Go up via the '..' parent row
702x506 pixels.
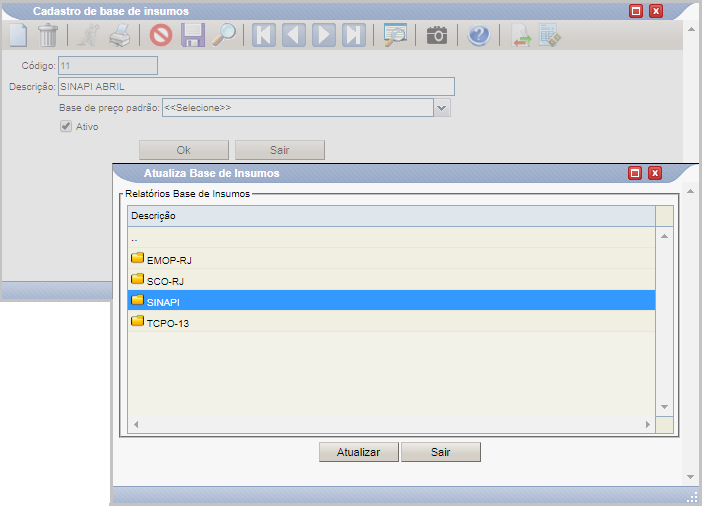click(391, 237)
